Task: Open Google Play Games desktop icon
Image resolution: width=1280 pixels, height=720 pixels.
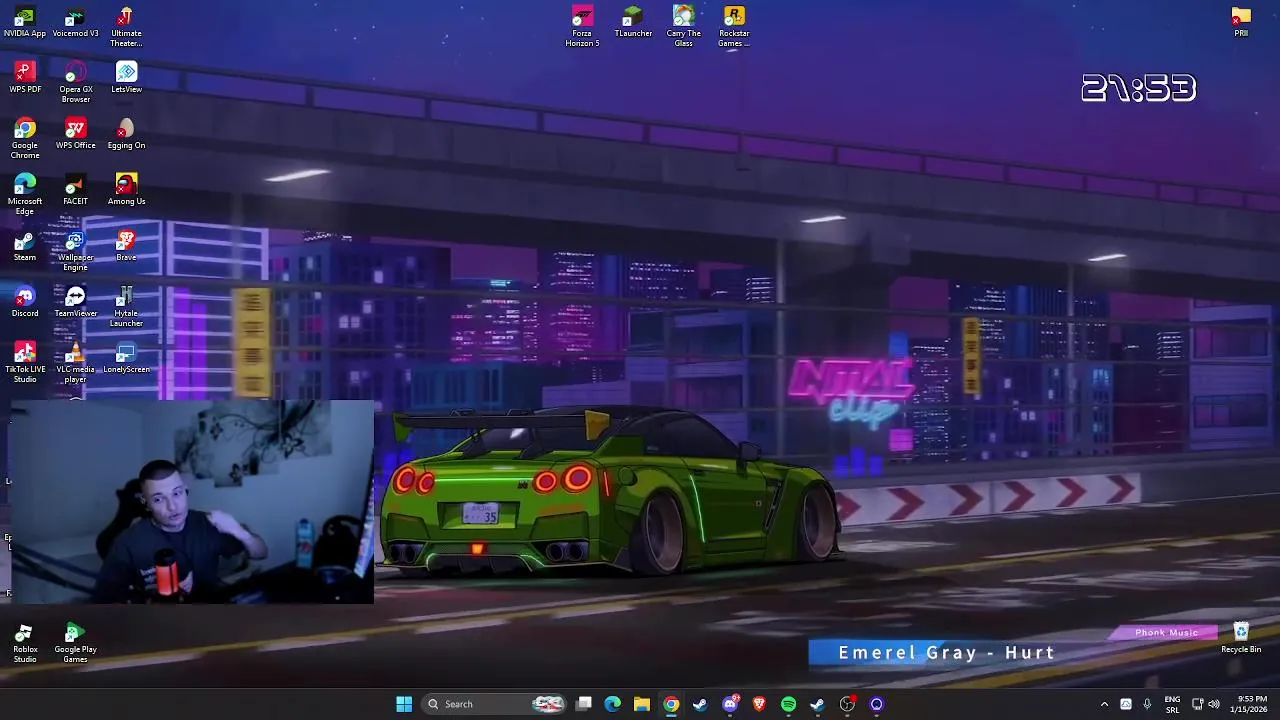Action: tap(75, 643)
